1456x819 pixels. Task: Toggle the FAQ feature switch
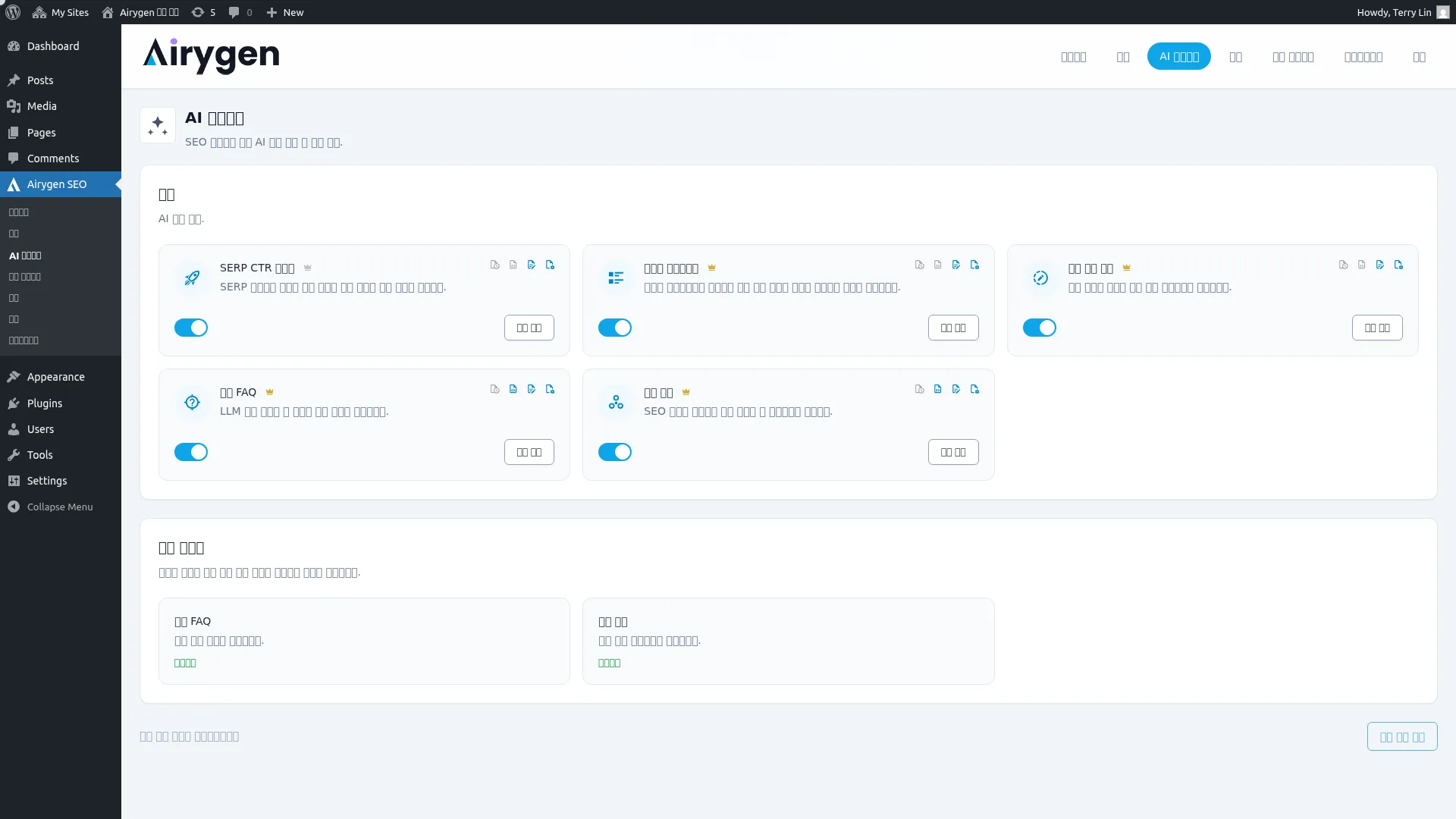coord(191,452)
